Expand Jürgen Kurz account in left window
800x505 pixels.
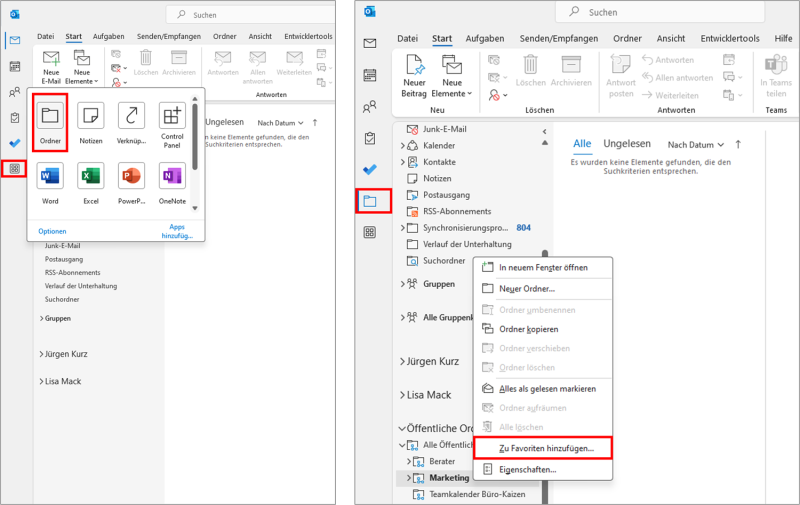[41, 354]
